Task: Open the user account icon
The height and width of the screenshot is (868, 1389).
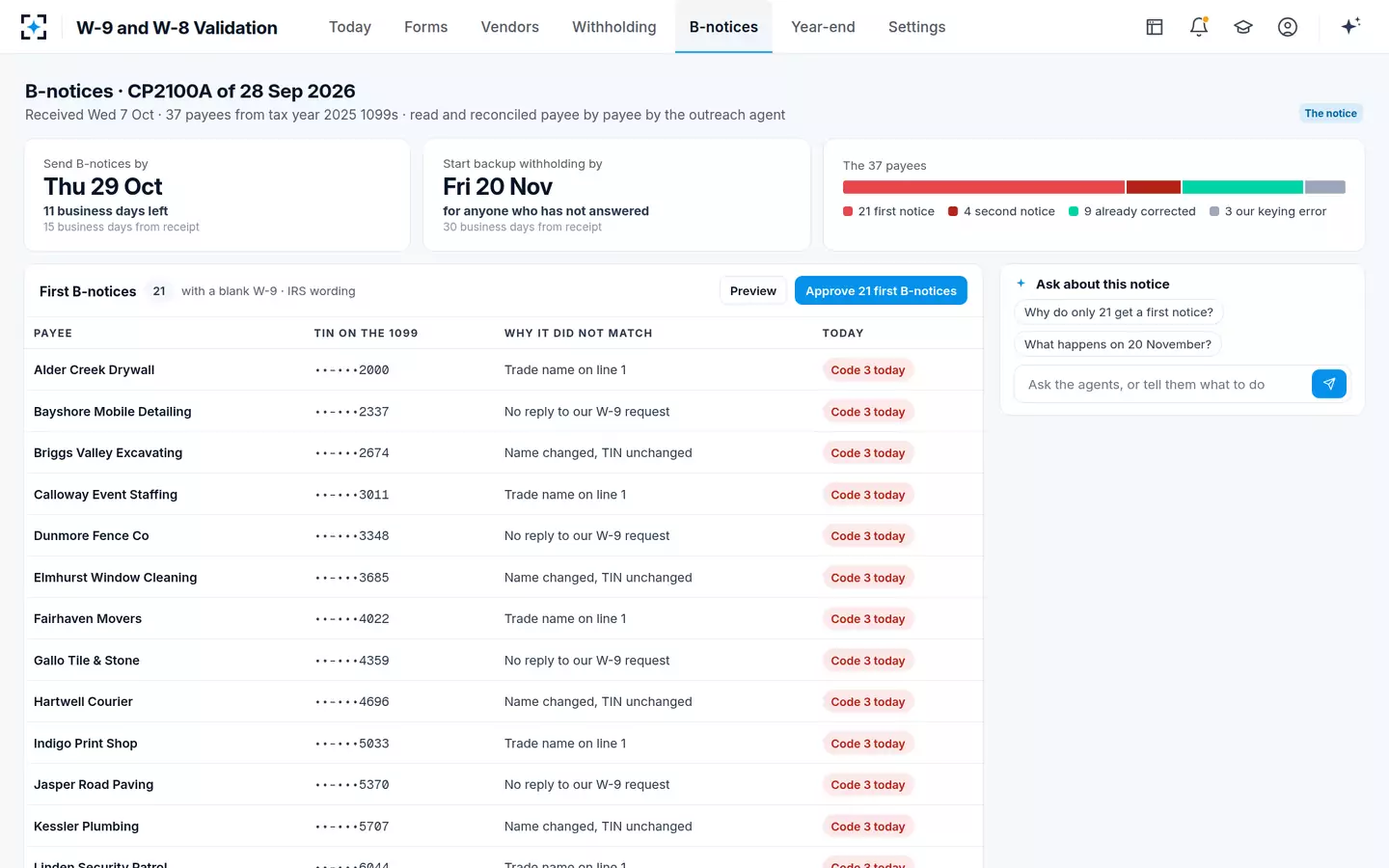Action: 1288,27
